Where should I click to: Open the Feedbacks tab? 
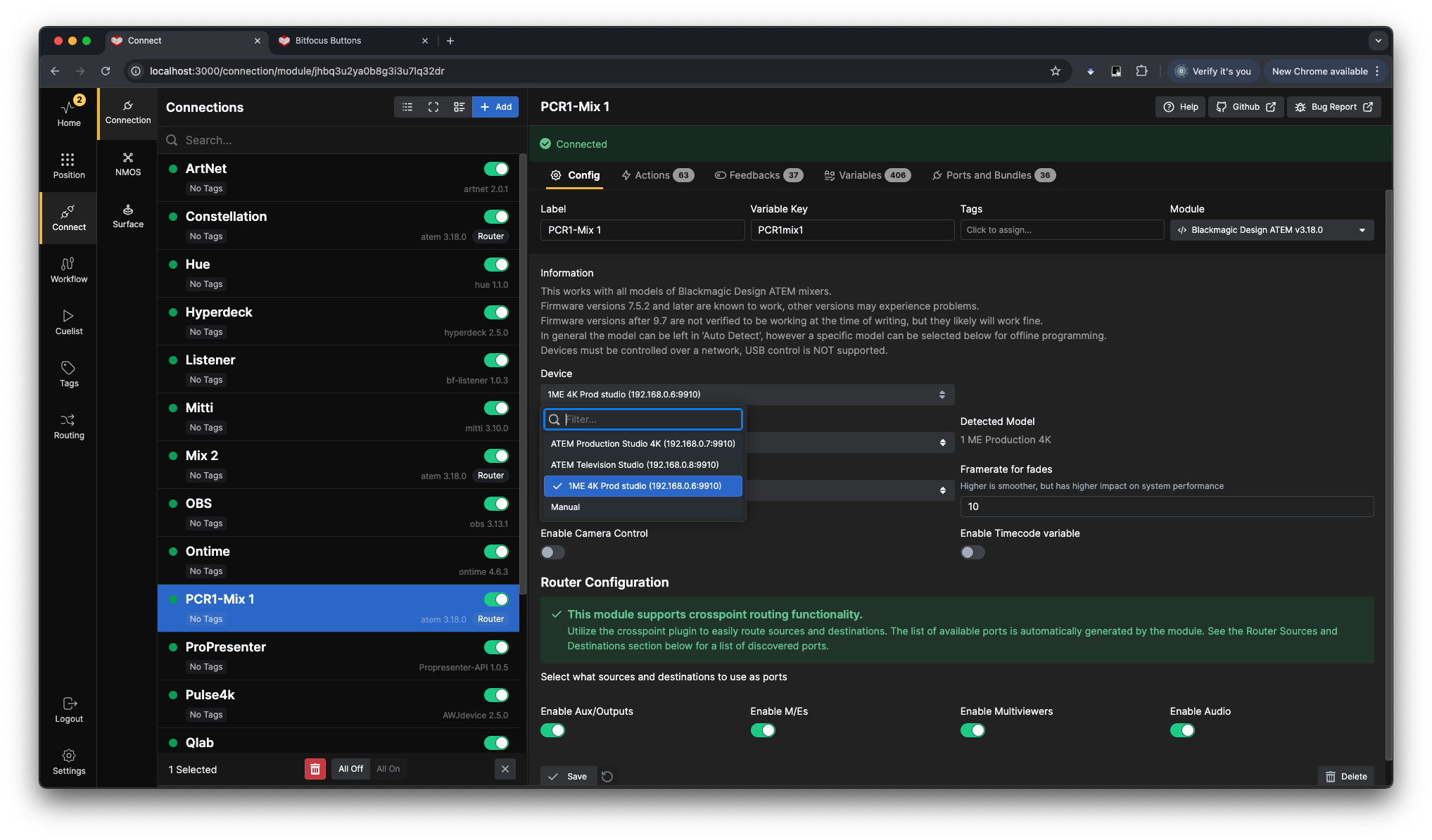759,175
